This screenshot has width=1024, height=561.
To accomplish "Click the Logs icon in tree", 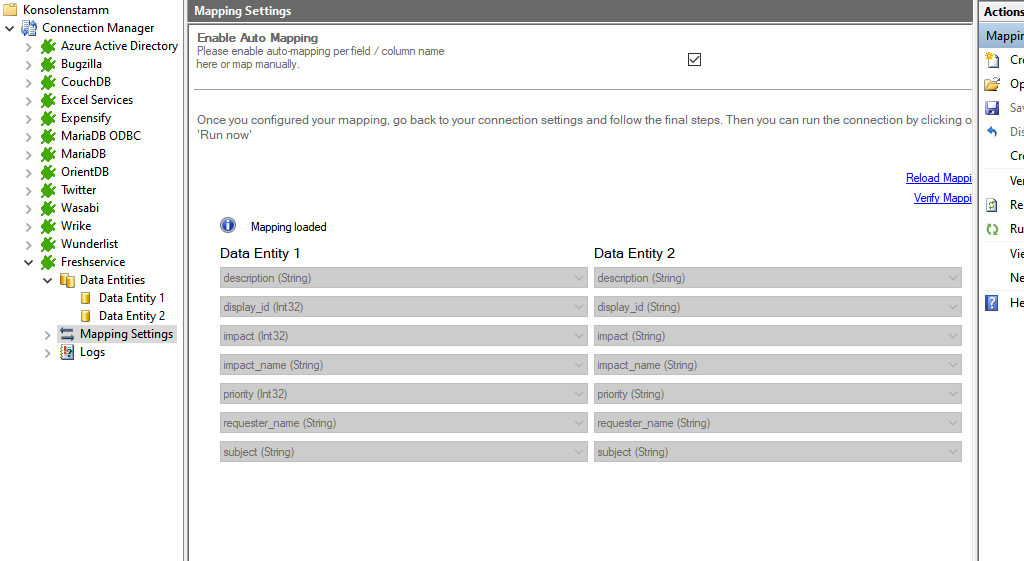I will [x=67, y=352].
